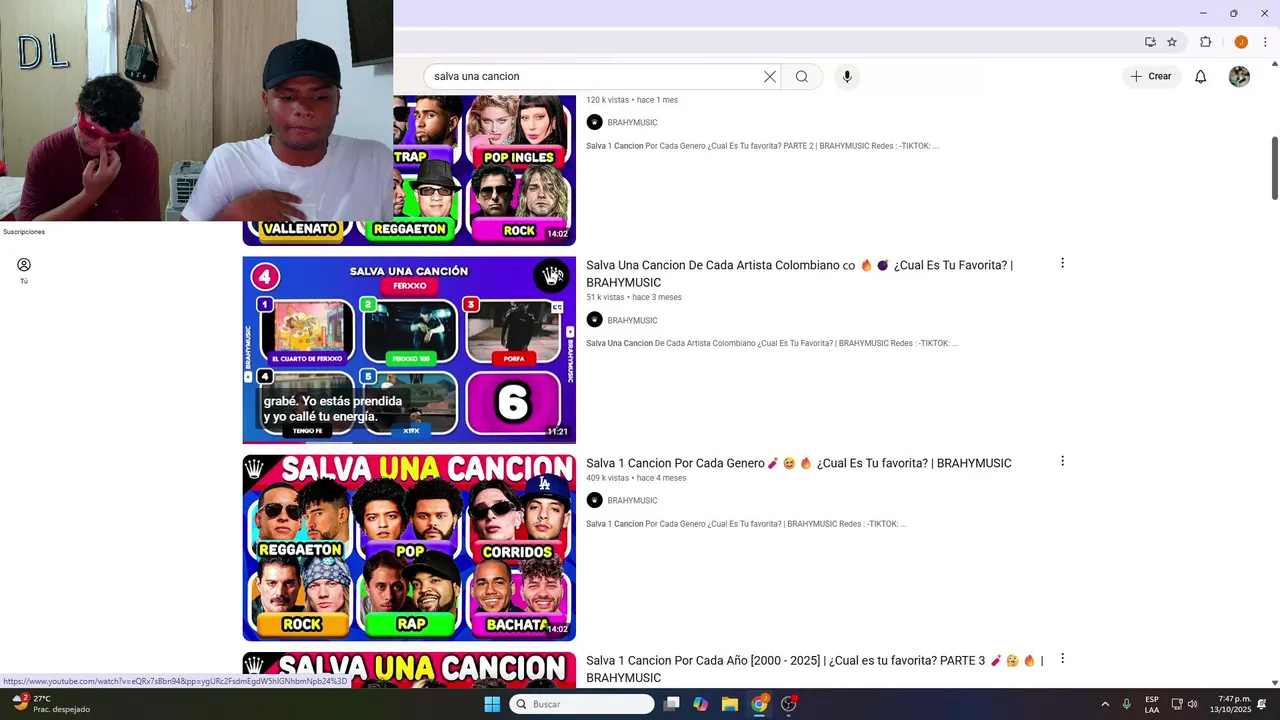Open Copilot from the taskbar

pyautogui.click(x=701, y=704)
